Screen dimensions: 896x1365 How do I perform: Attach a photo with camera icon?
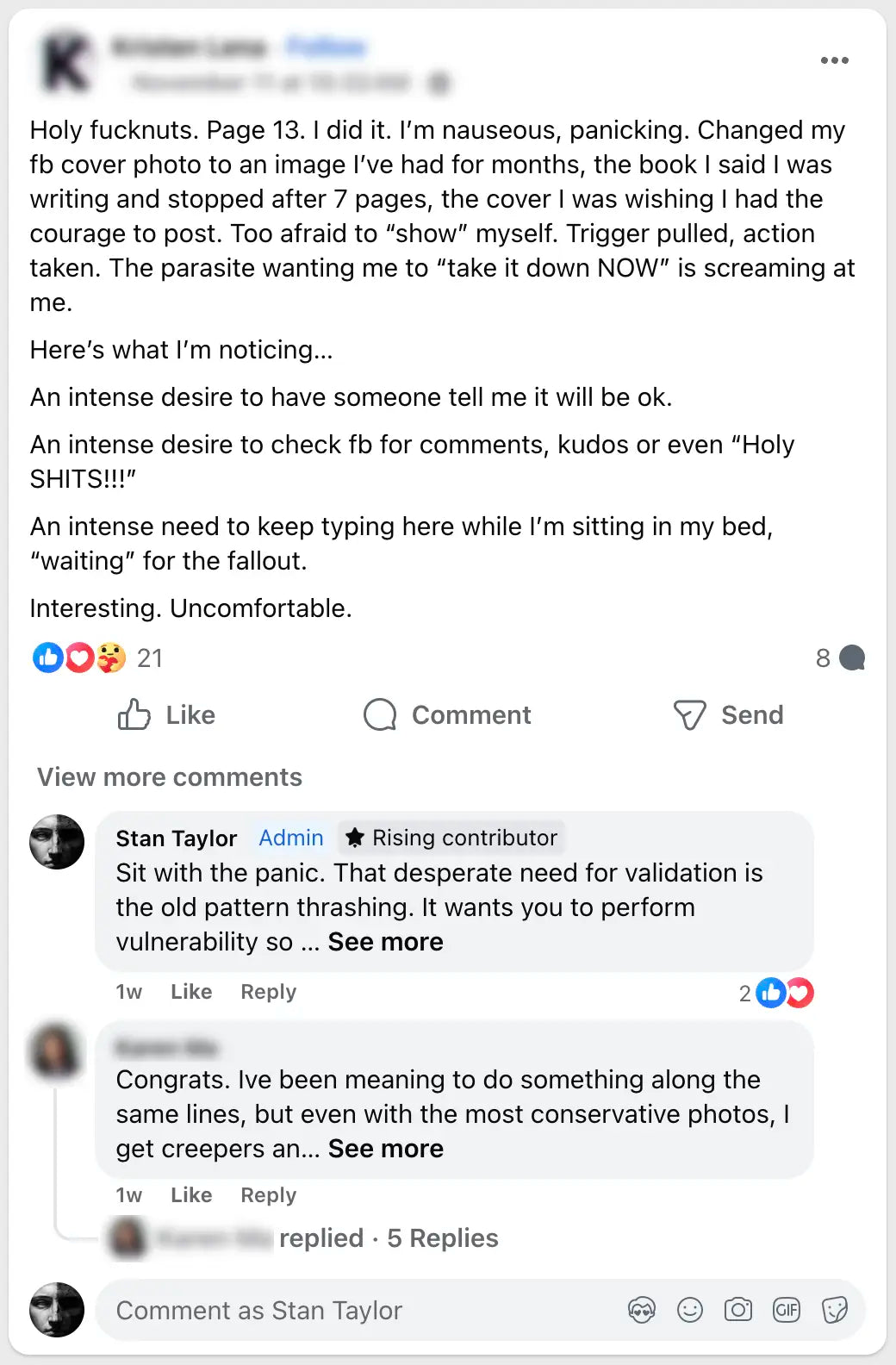[x=738, y=1311]
